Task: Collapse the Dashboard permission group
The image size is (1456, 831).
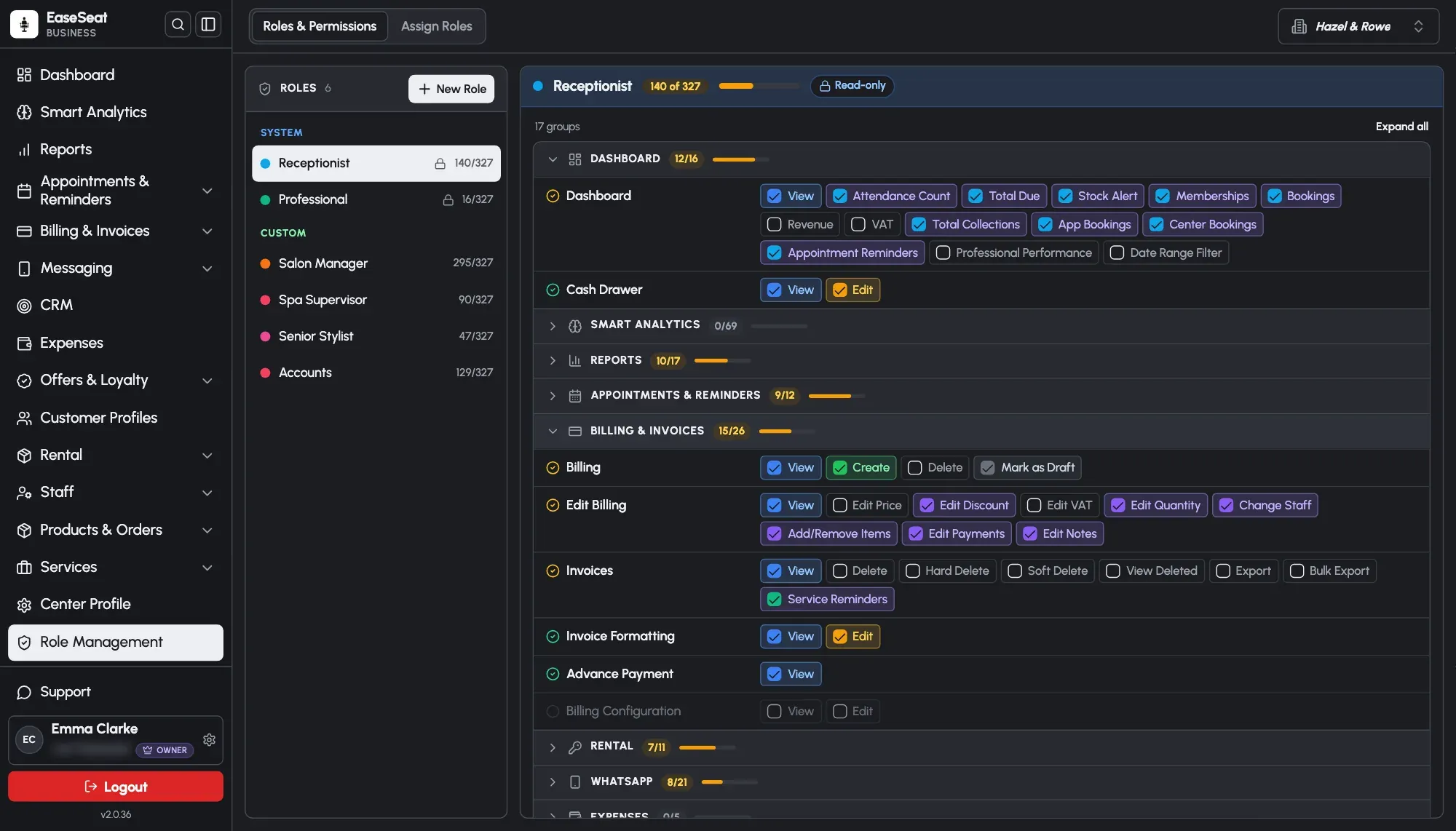Action: (553, 159)
